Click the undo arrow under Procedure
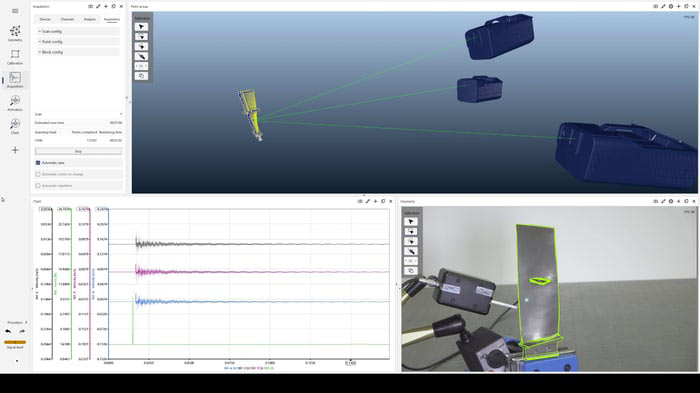The height and width of the screenshot is (393, 700). (x=8, y=331)
